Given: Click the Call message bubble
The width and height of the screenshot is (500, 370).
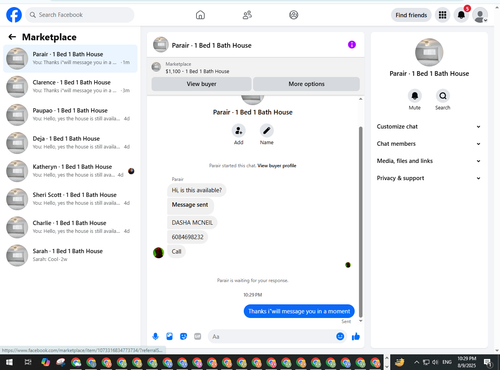Looking at the screenshot, I should (176, 252).
